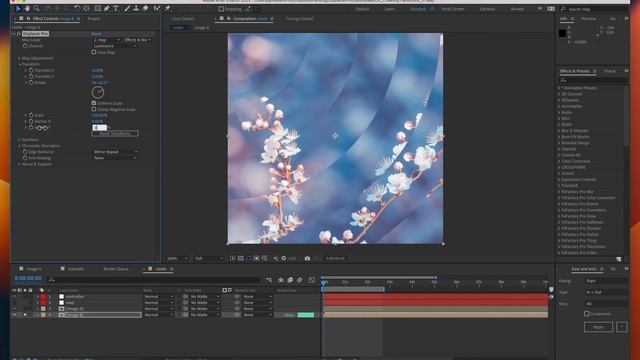This screenshot has width=640, height=360.
Task: Select the Rectangle shape tool
Action: click(98, 9)
